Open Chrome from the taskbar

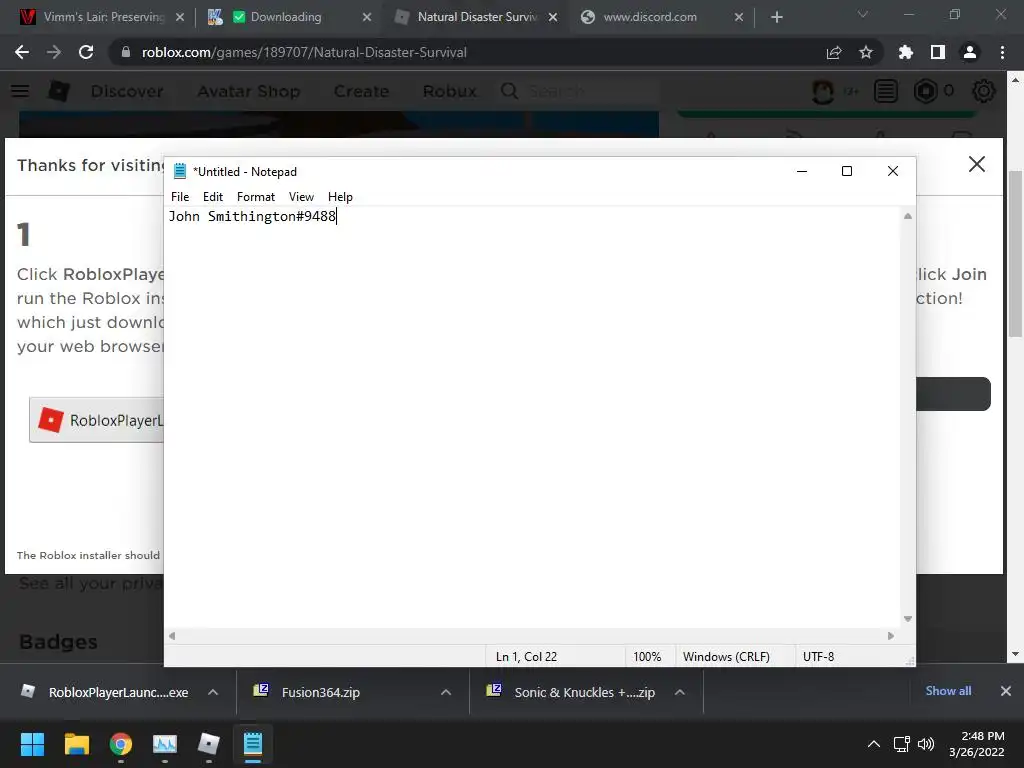pyautogui.click(x=121, y=744)
